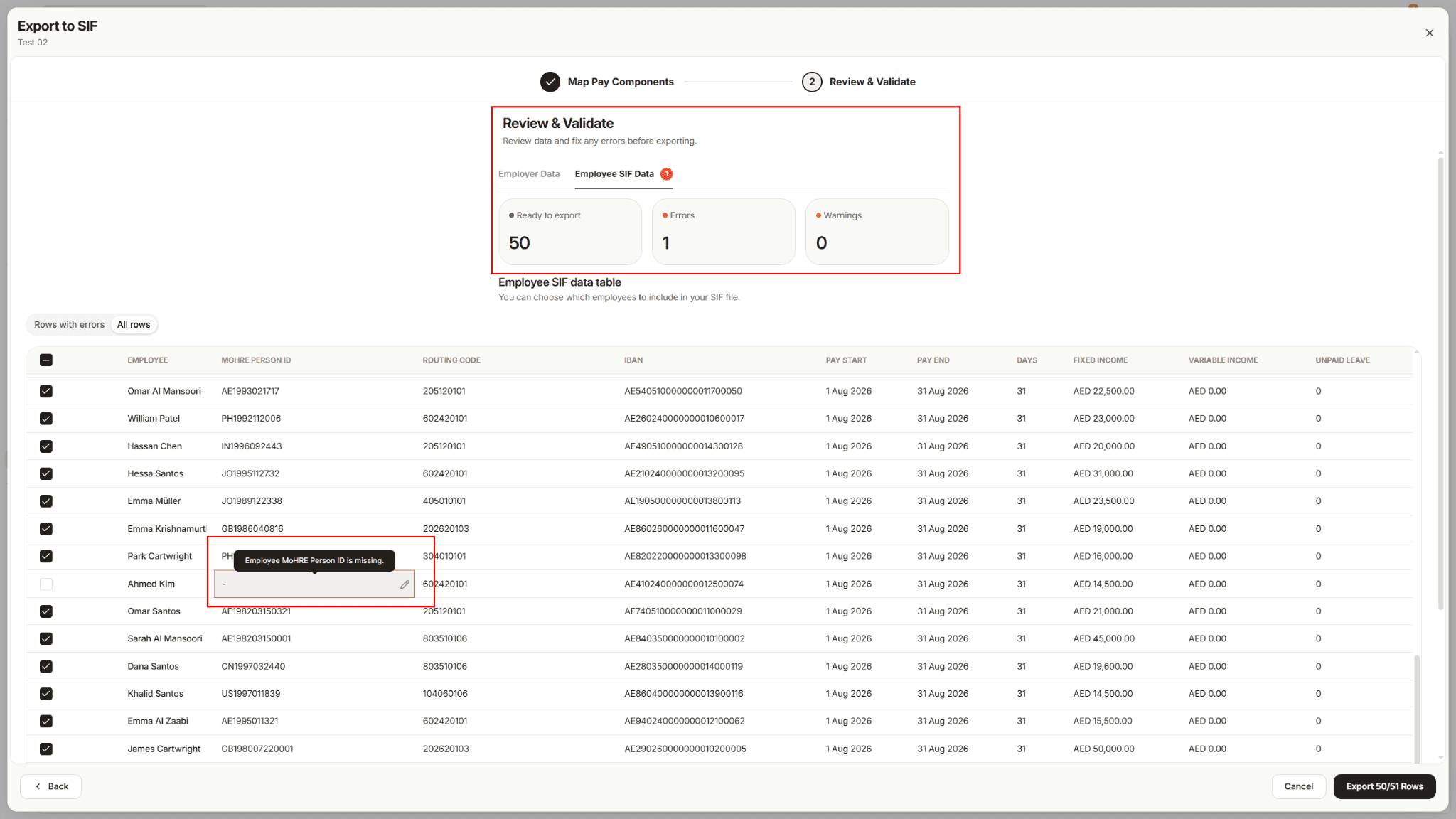The width and height of the screenshot is (1456, 819).
Task: Click fixed income AED 45,000.00 cell
Action: click(1103, 638)
